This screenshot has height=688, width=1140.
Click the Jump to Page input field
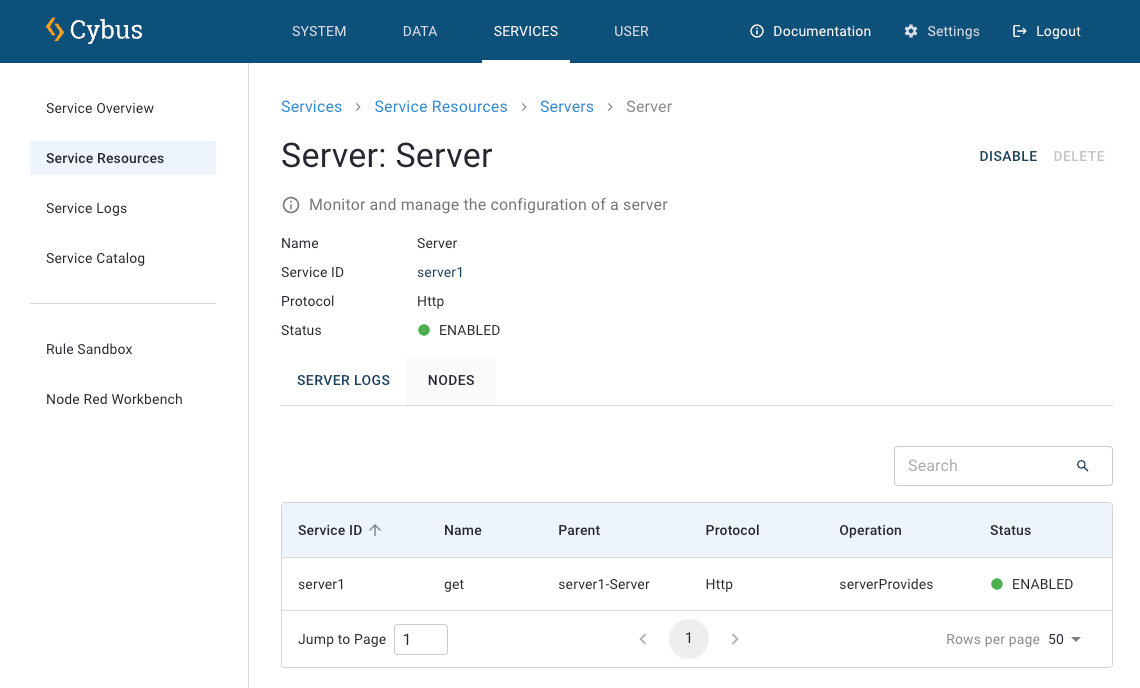pyautogui.click(x=421, y=639)
